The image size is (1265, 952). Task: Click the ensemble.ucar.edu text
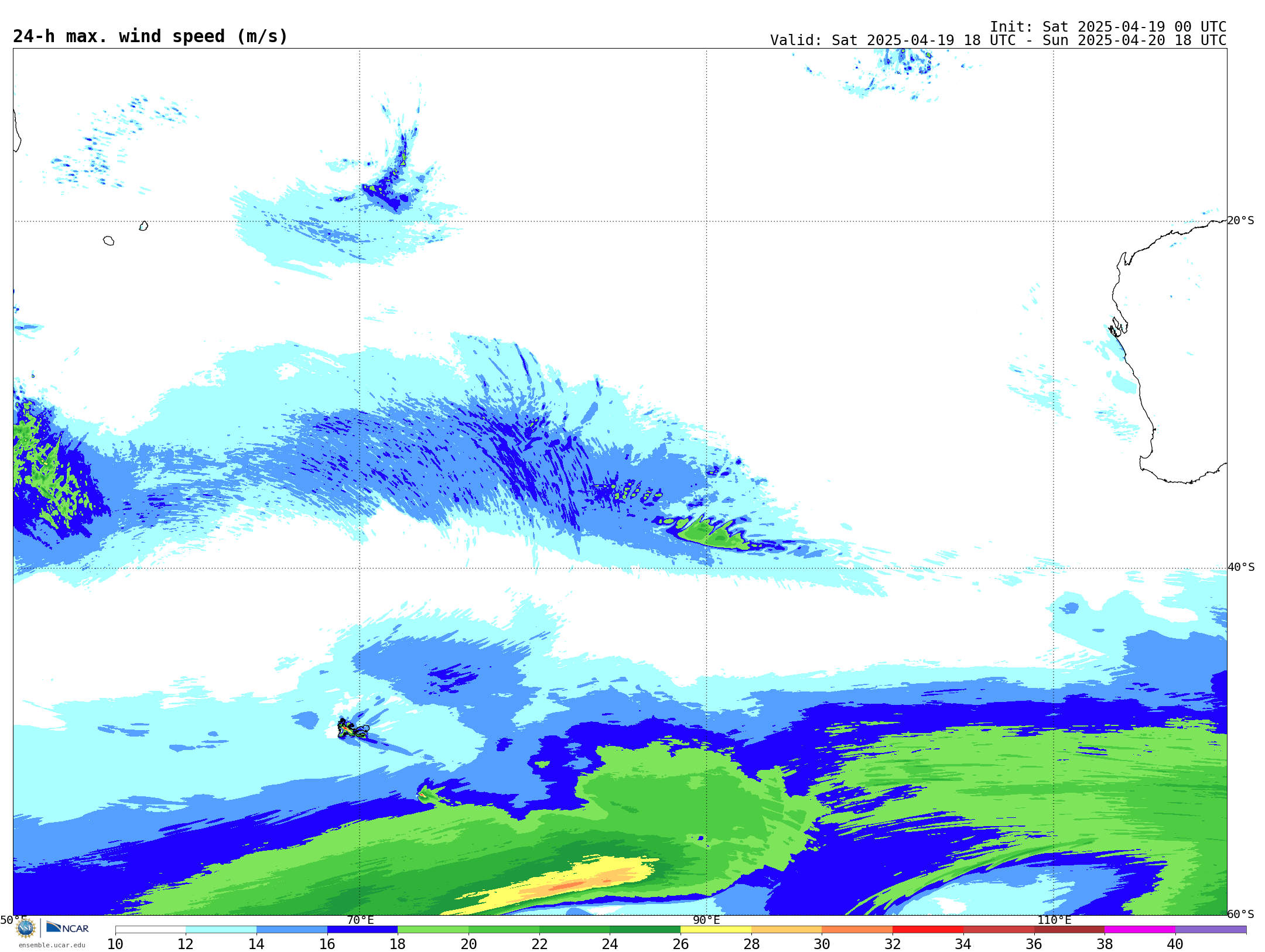[52, 945]
